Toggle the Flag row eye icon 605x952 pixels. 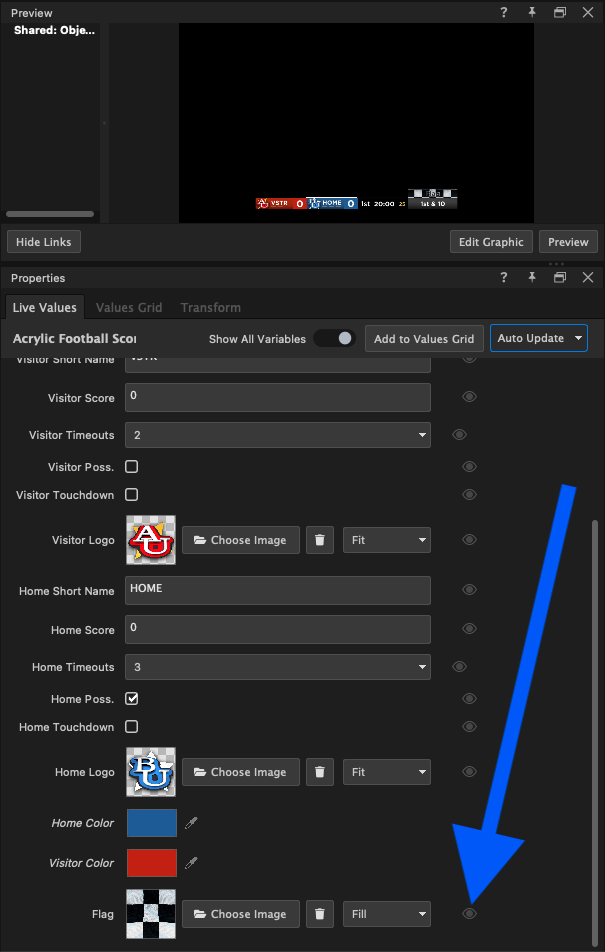(469, 914)
